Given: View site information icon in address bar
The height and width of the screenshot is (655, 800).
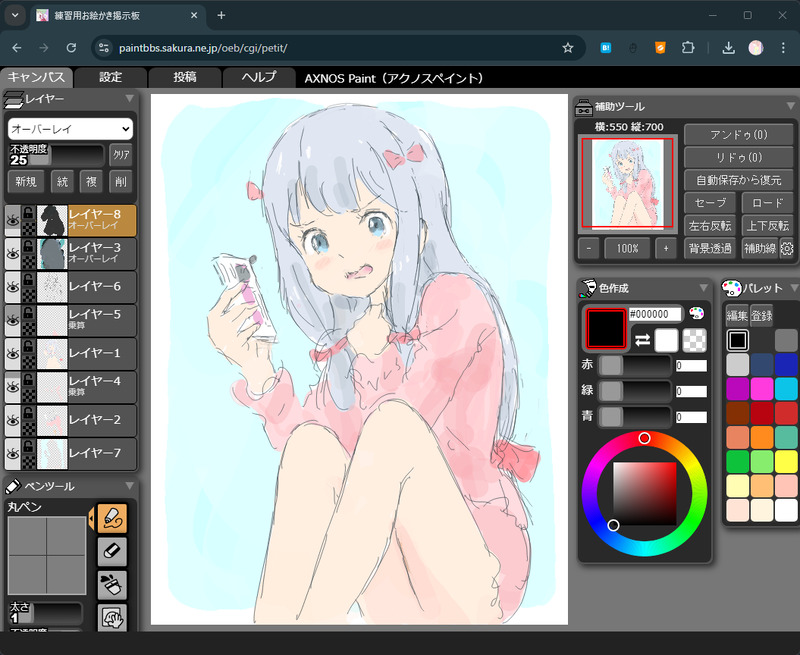Looking at the screenshot, I should pos(104,48).
